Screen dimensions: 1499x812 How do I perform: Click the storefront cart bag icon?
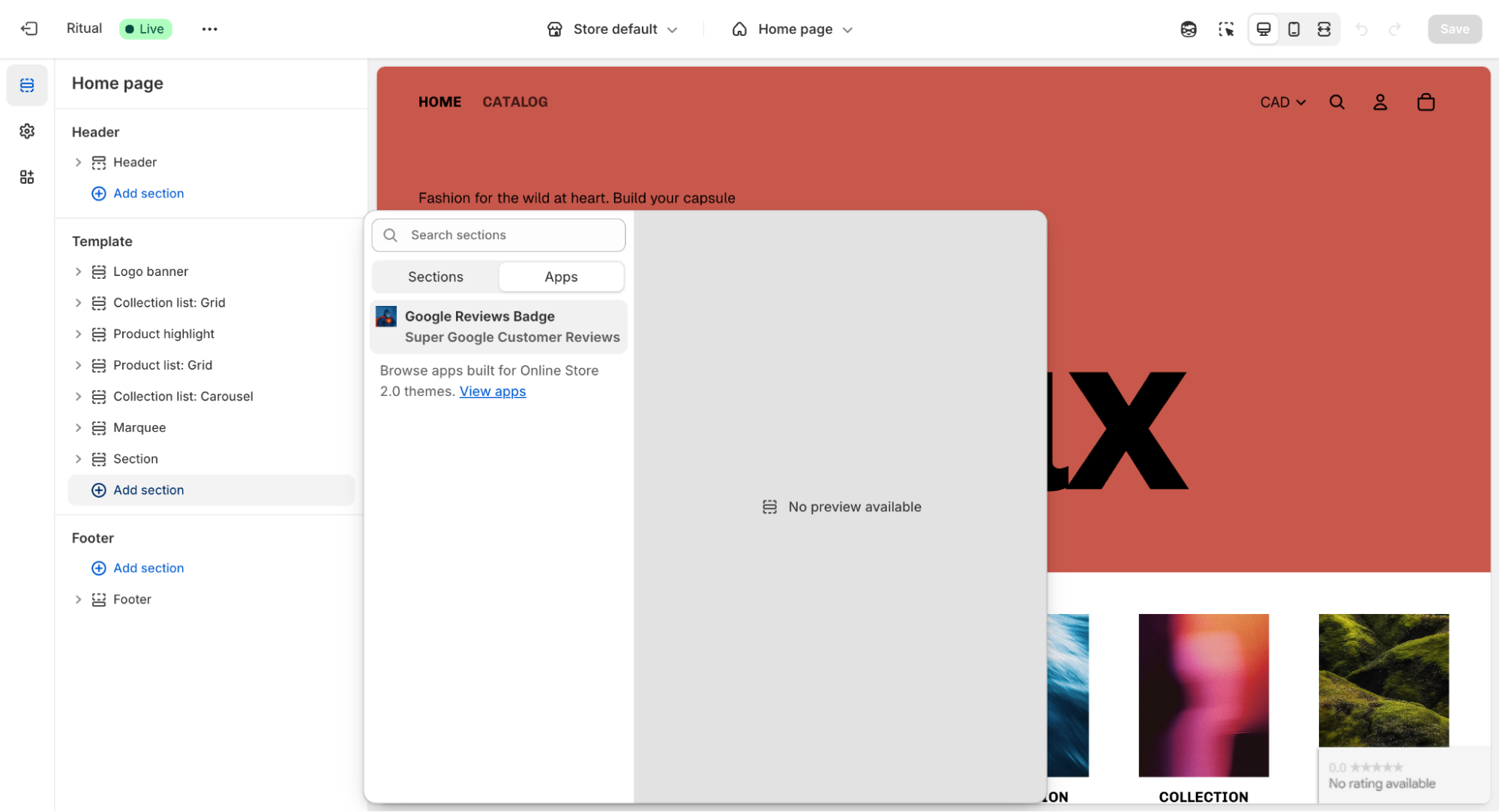[1426, 102]
